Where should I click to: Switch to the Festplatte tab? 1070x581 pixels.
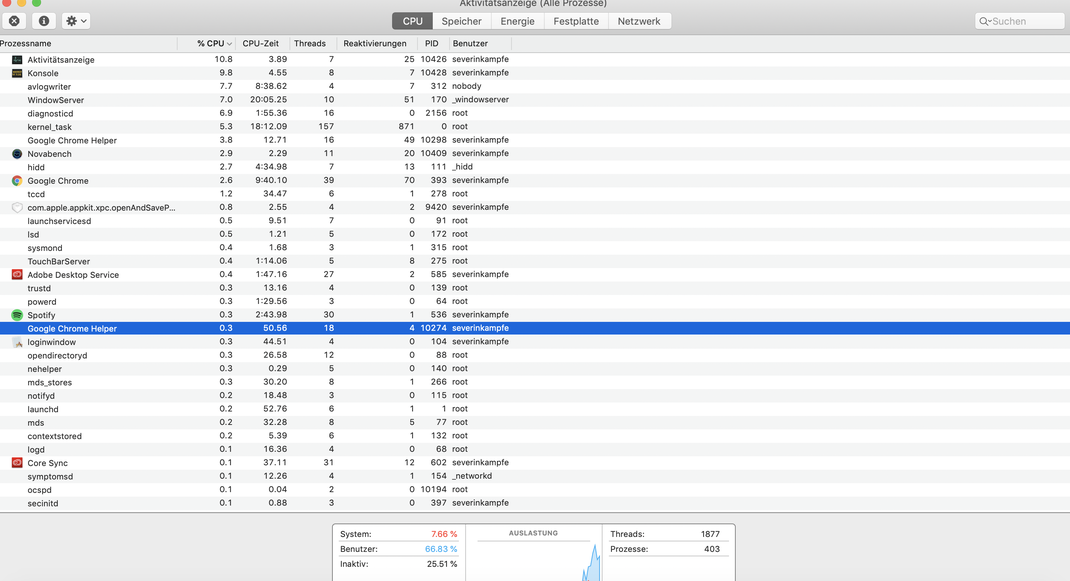click(x=576, y=21)
